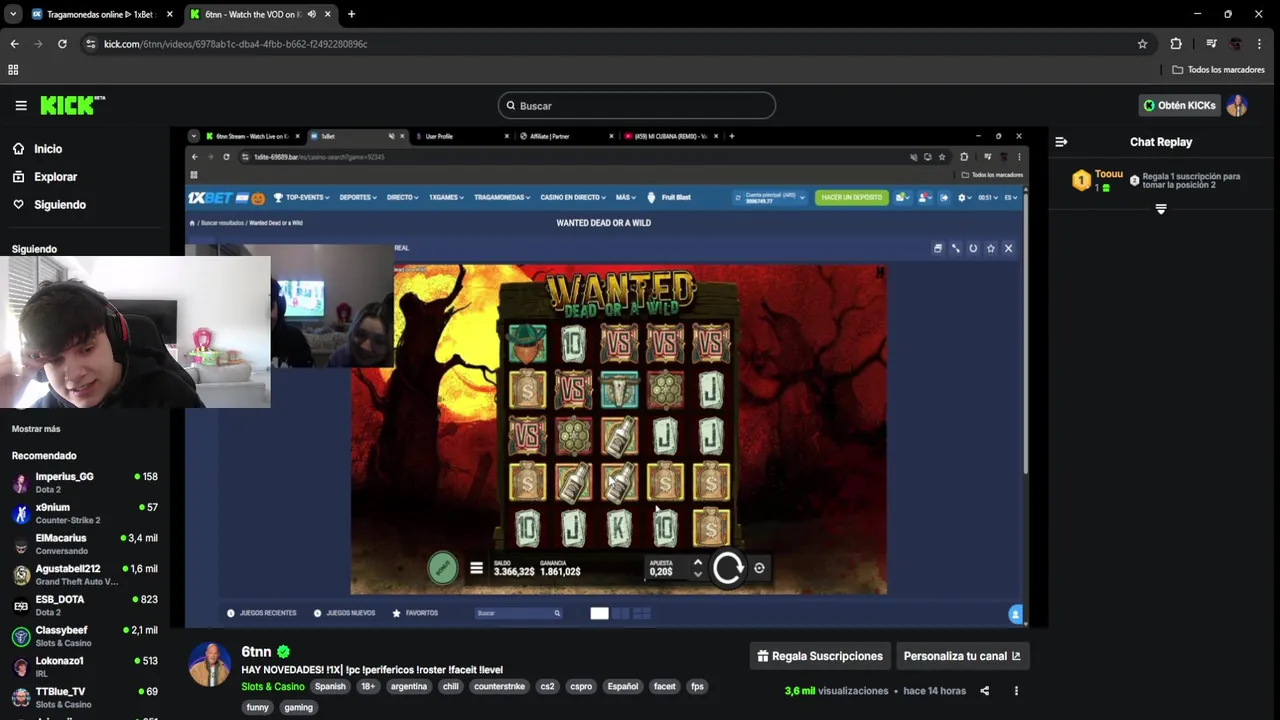Click HACER UN DEPÓSITO in the video
1280x720 pixels.
point(852,198)
